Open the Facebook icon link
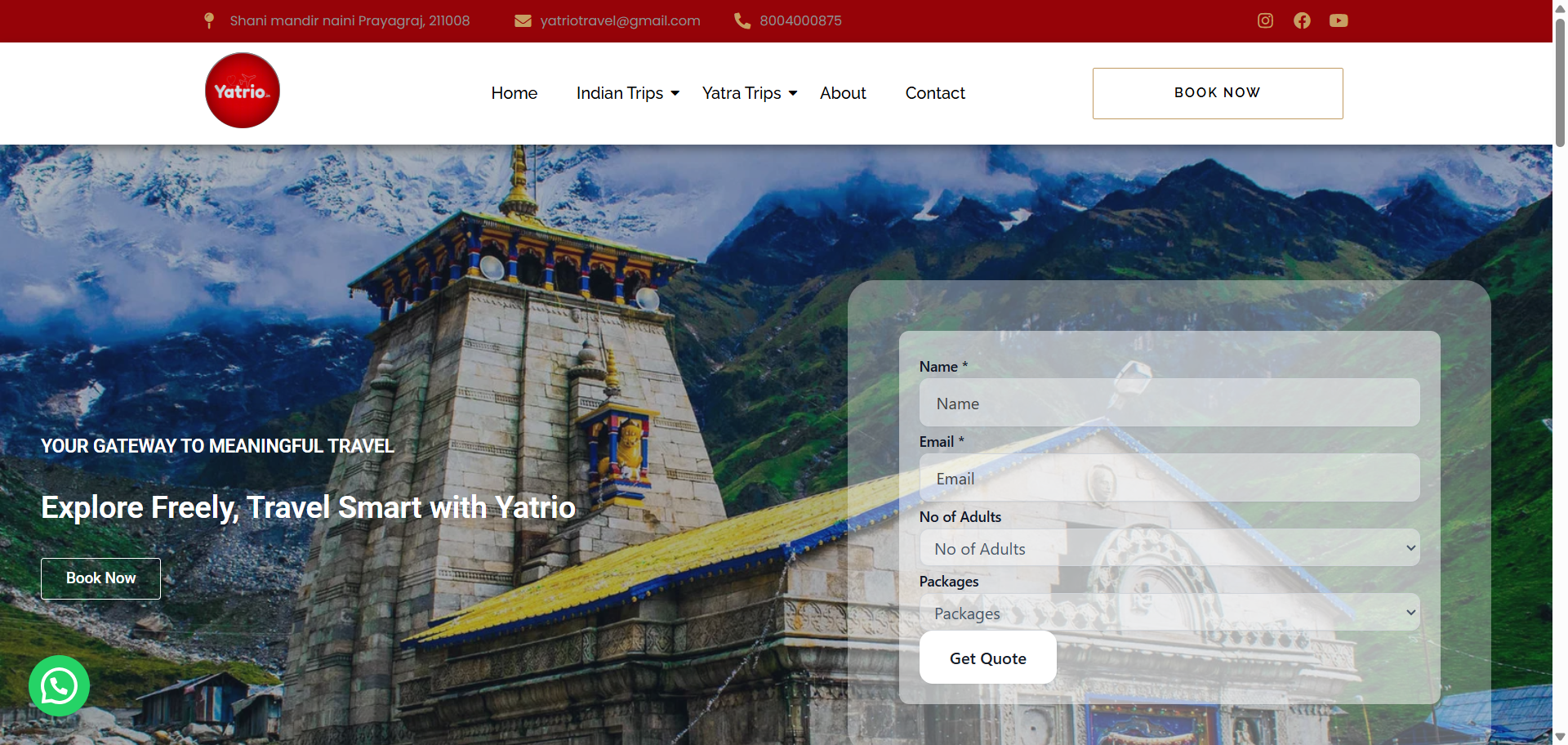The width and height of the screenshot is (1568, 745). click(1302, 20)
